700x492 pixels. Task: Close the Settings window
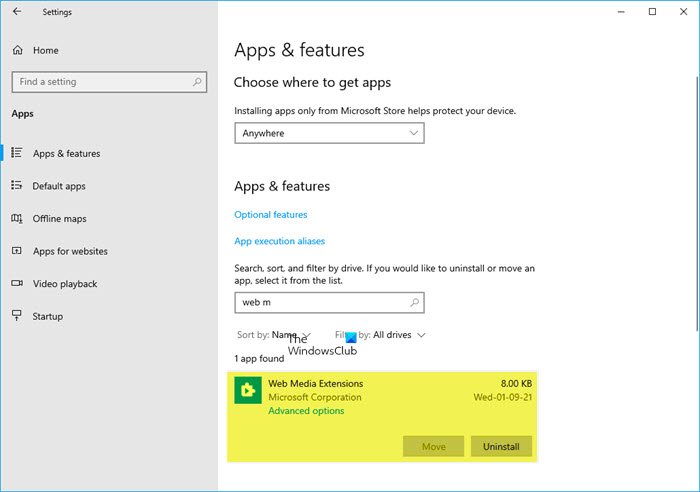pos(683,12)
